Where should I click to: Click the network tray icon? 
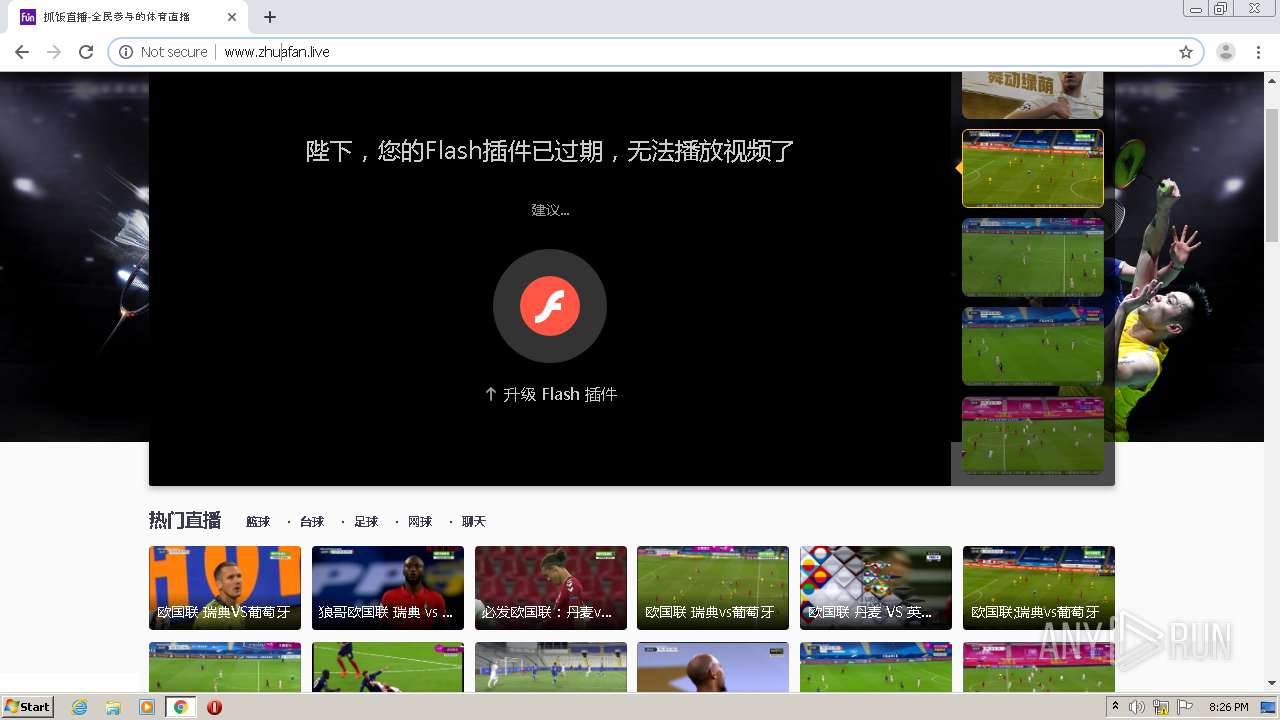(x=1161, y=707)
